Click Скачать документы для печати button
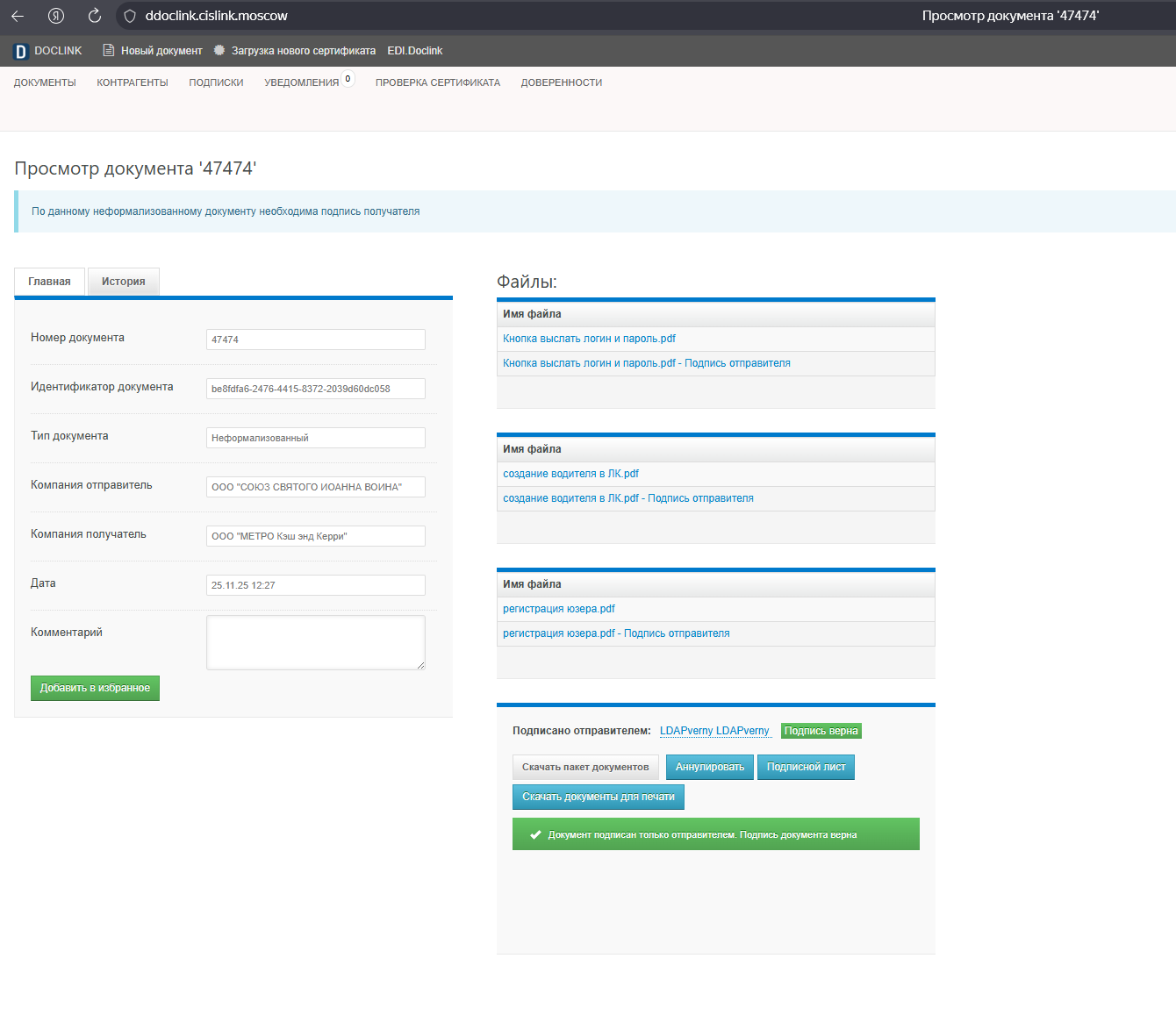The height and width of the screenshot is (1030, 1176). [599, 797]
